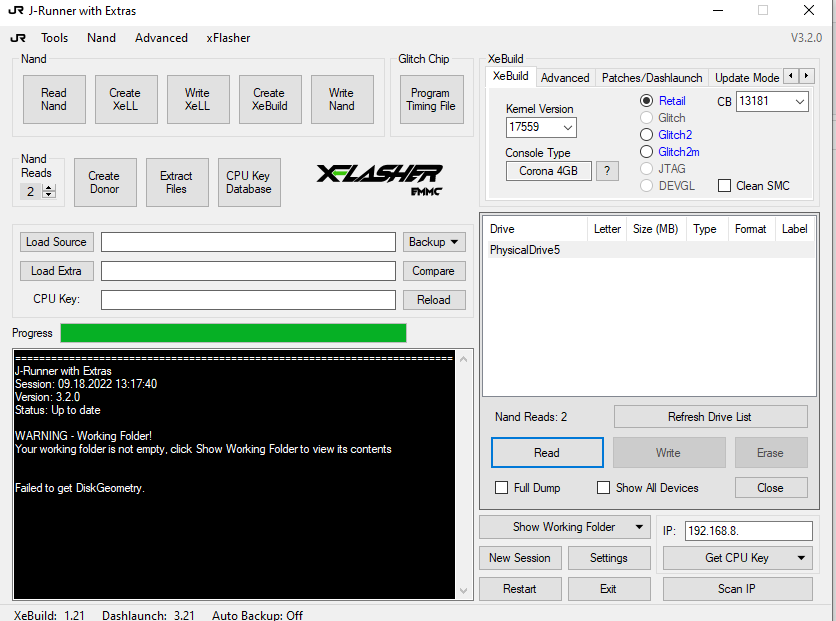Click the Create XeBuild button
This screenshot has height=621, width=836.
270,99
